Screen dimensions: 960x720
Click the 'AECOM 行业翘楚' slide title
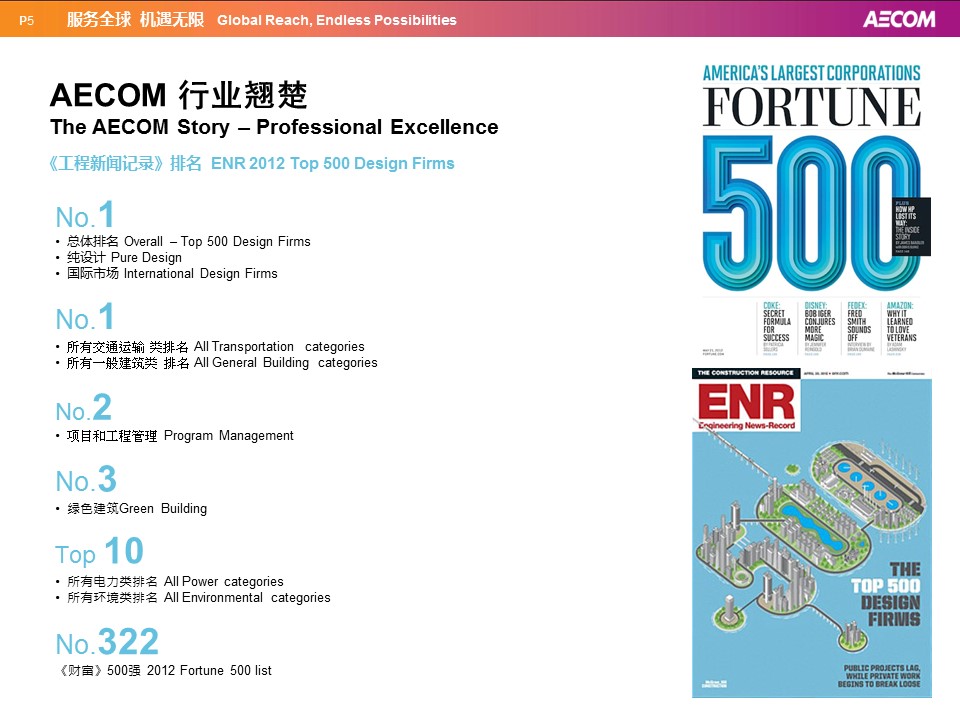178,96
